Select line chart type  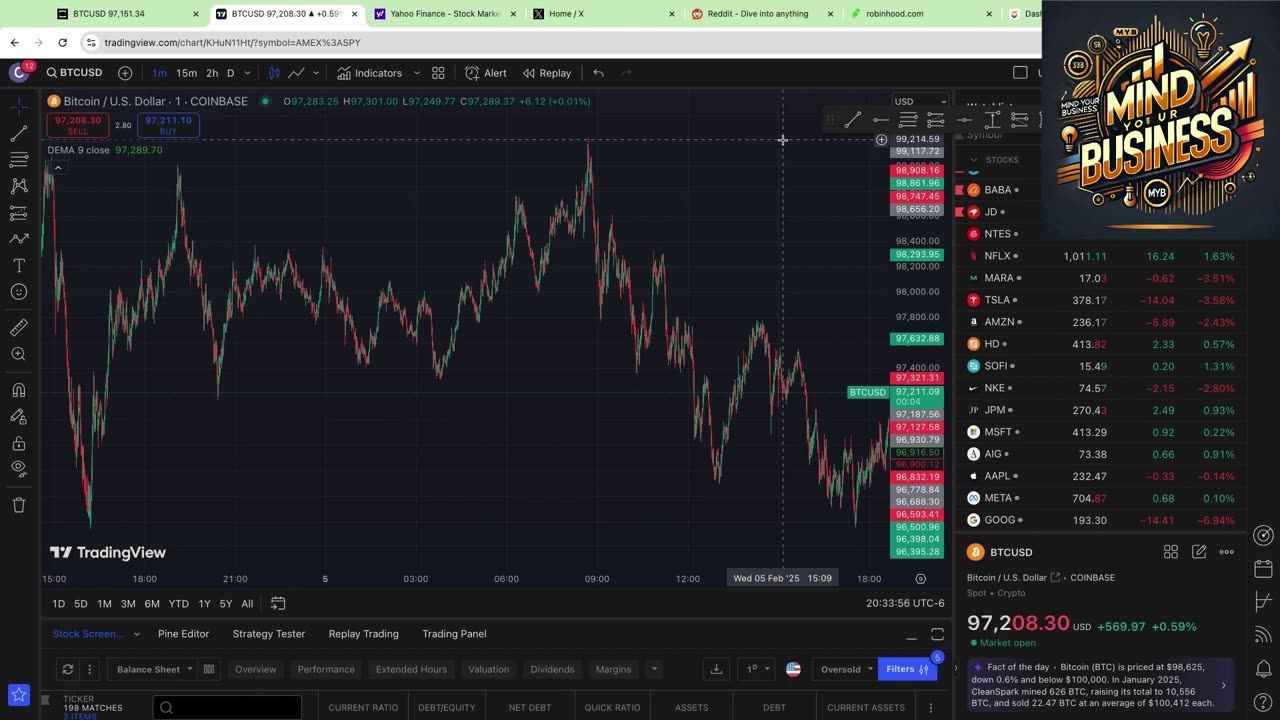(x=297, y=73)
